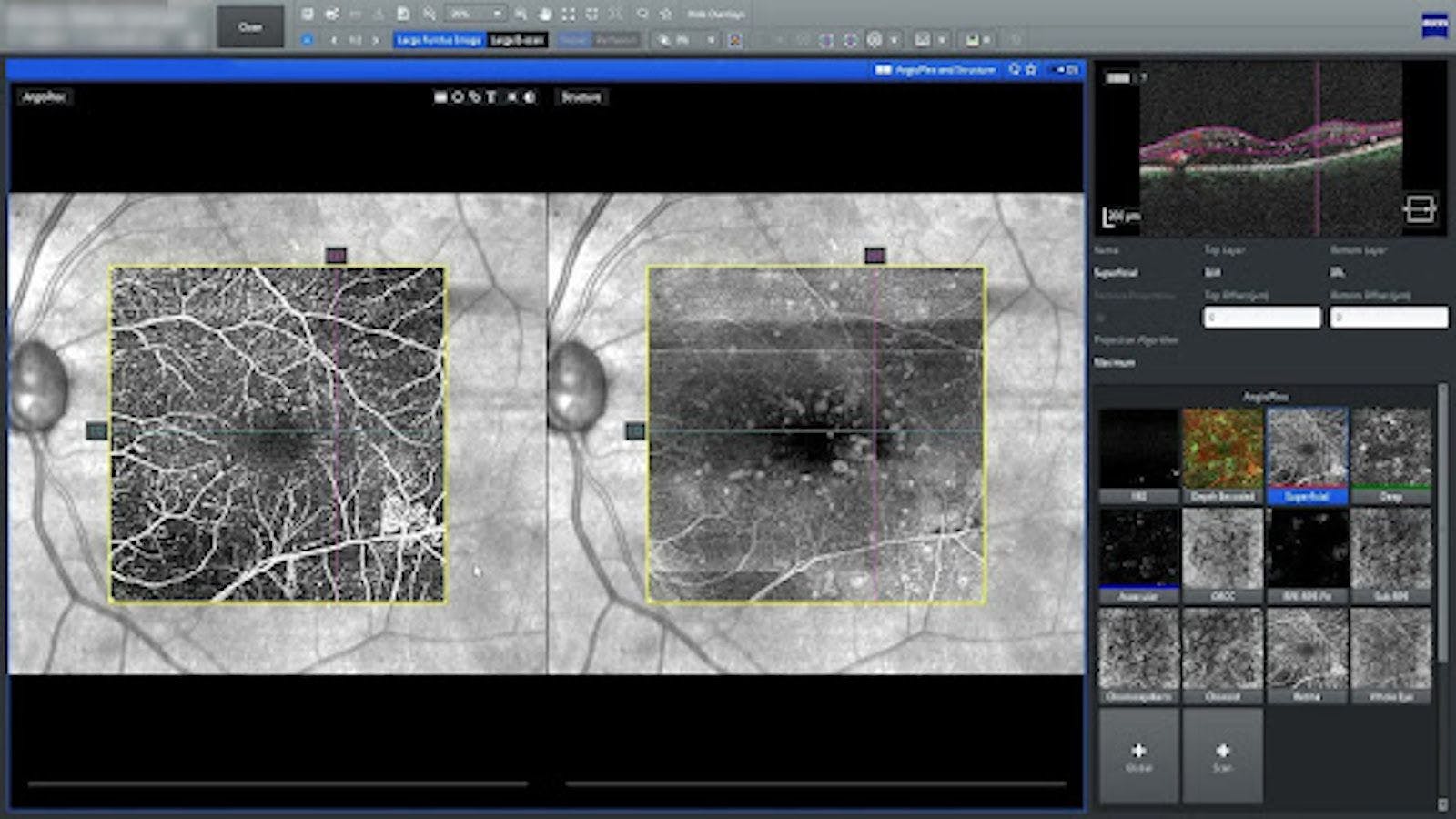Open the image layout dropdown arrow
This screenshot has width=1456, height=819.
coord(942,40)
